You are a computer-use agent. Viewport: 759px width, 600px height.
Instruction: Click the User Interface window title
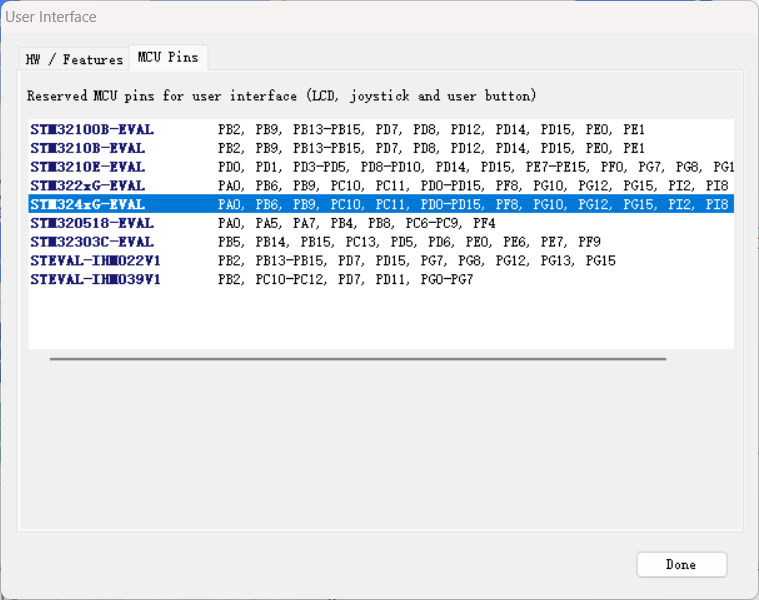51,17
